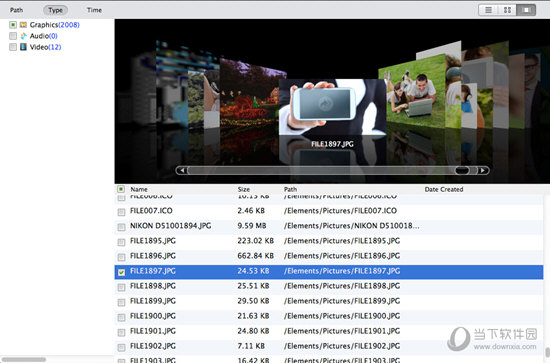Click the Video category icon
Image resolution: width=550 pixels, height=363 pixels.
23,47
